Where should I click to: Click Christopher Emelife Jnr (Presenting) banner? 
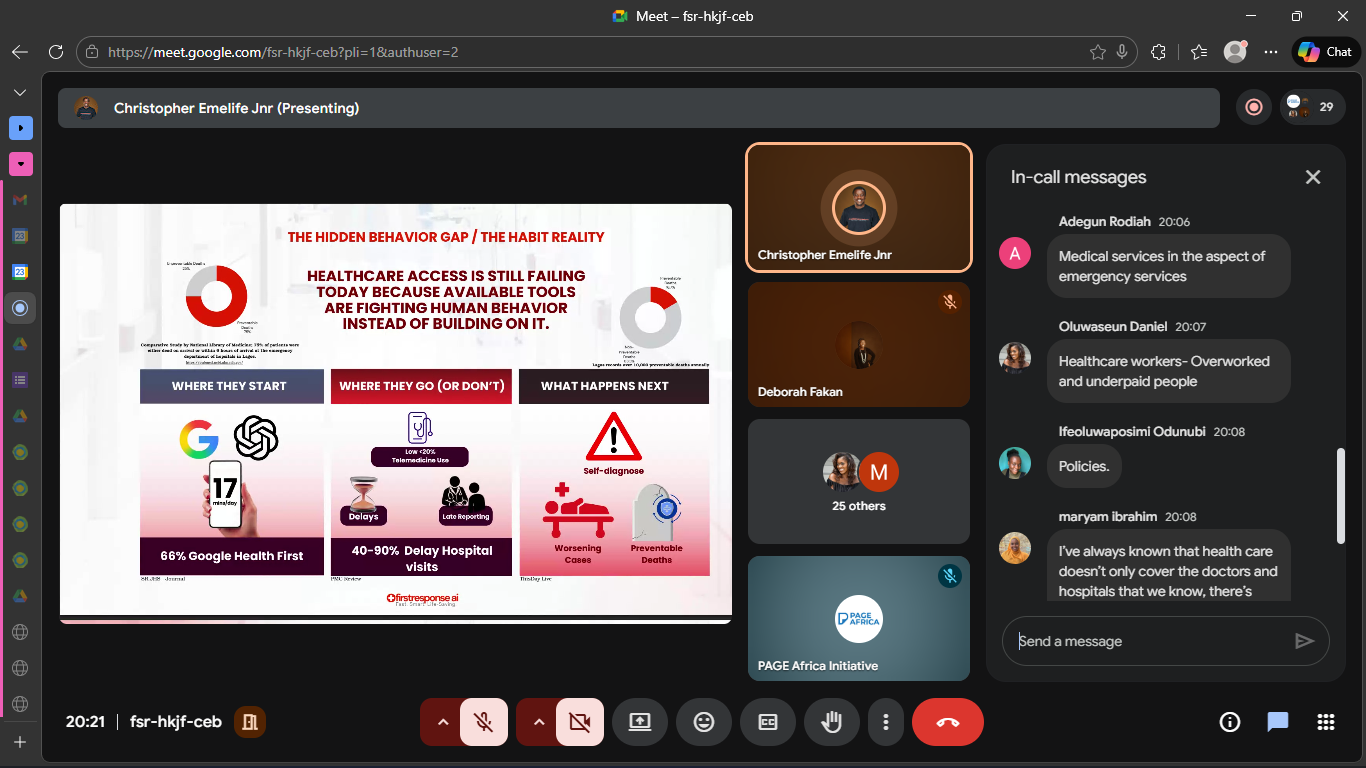(639, 108)
